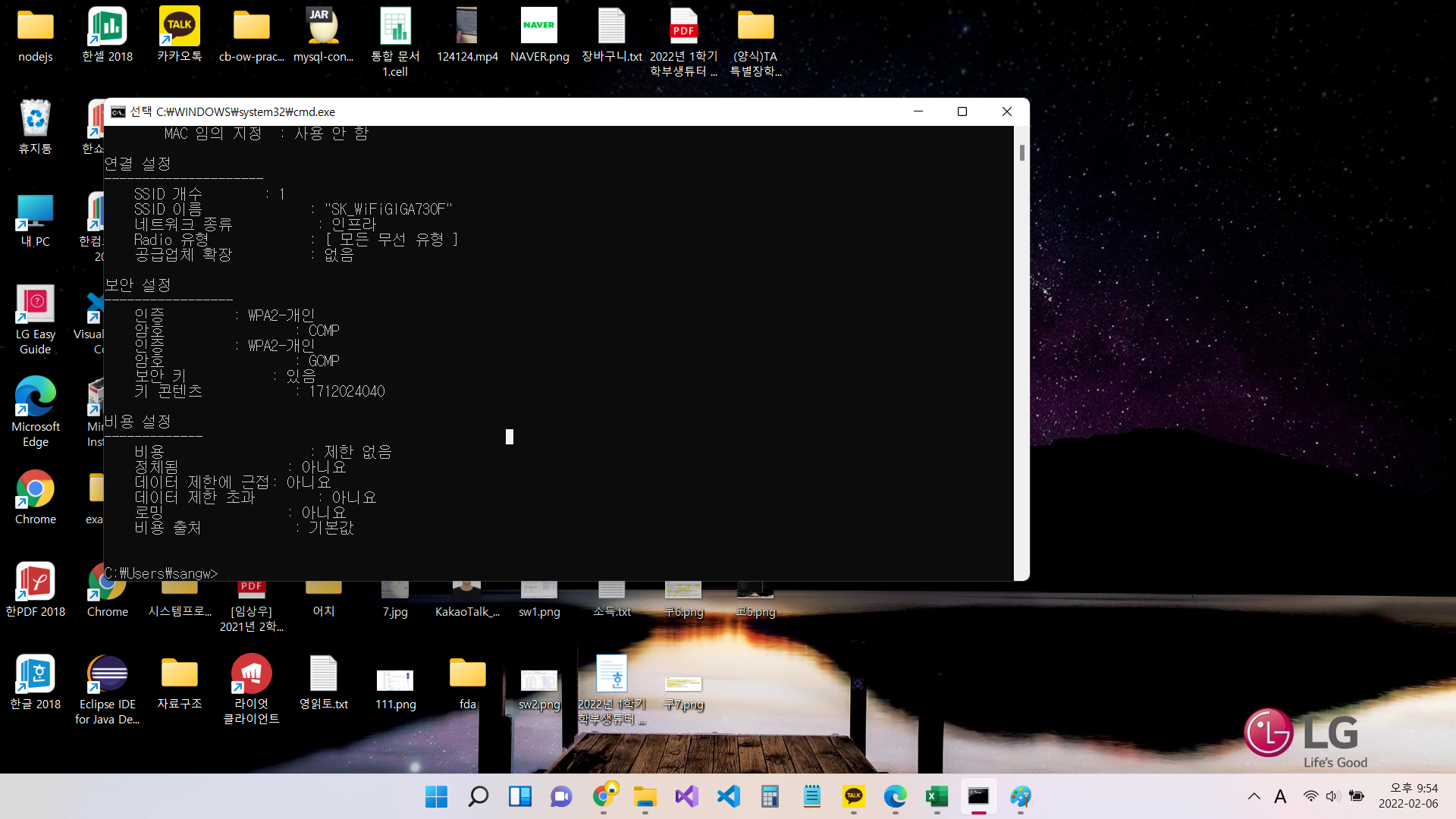Open File Explorer from the taskbar

tap(645, 796)
